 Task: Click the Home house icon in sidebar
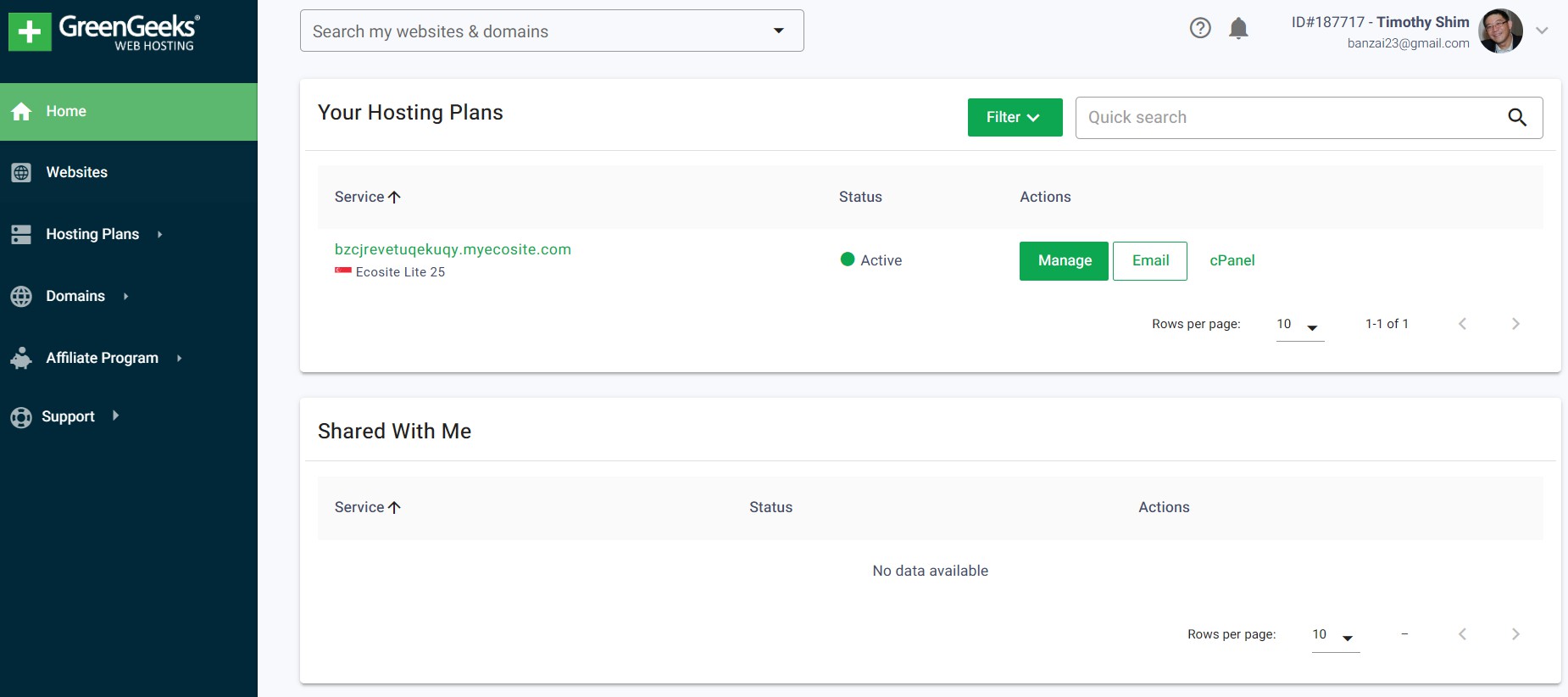(x=21, y=111)
